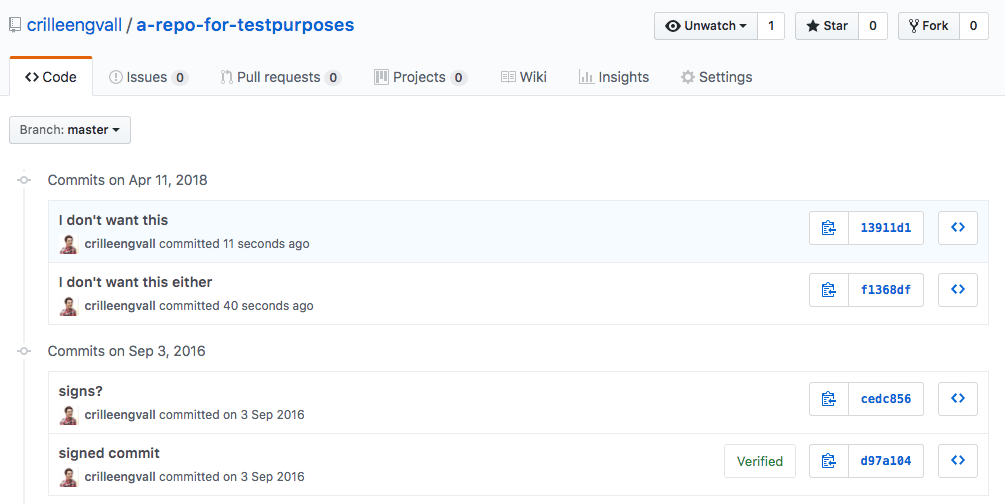View watchers count of 1
The height and width of the screenshot is (504, 1005).
click(x=771, y=26)
